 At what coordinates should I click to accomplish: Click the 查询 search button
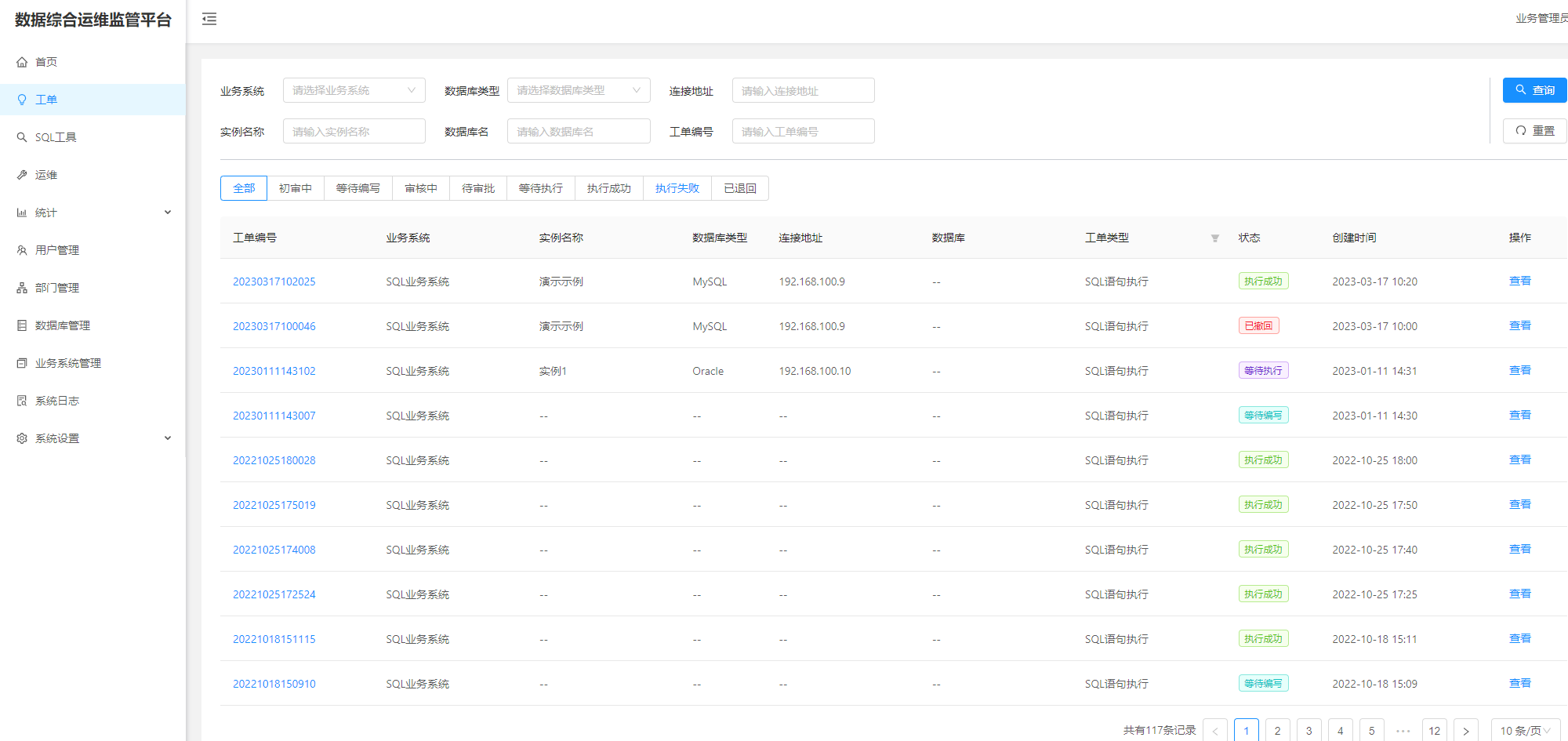1535,90
